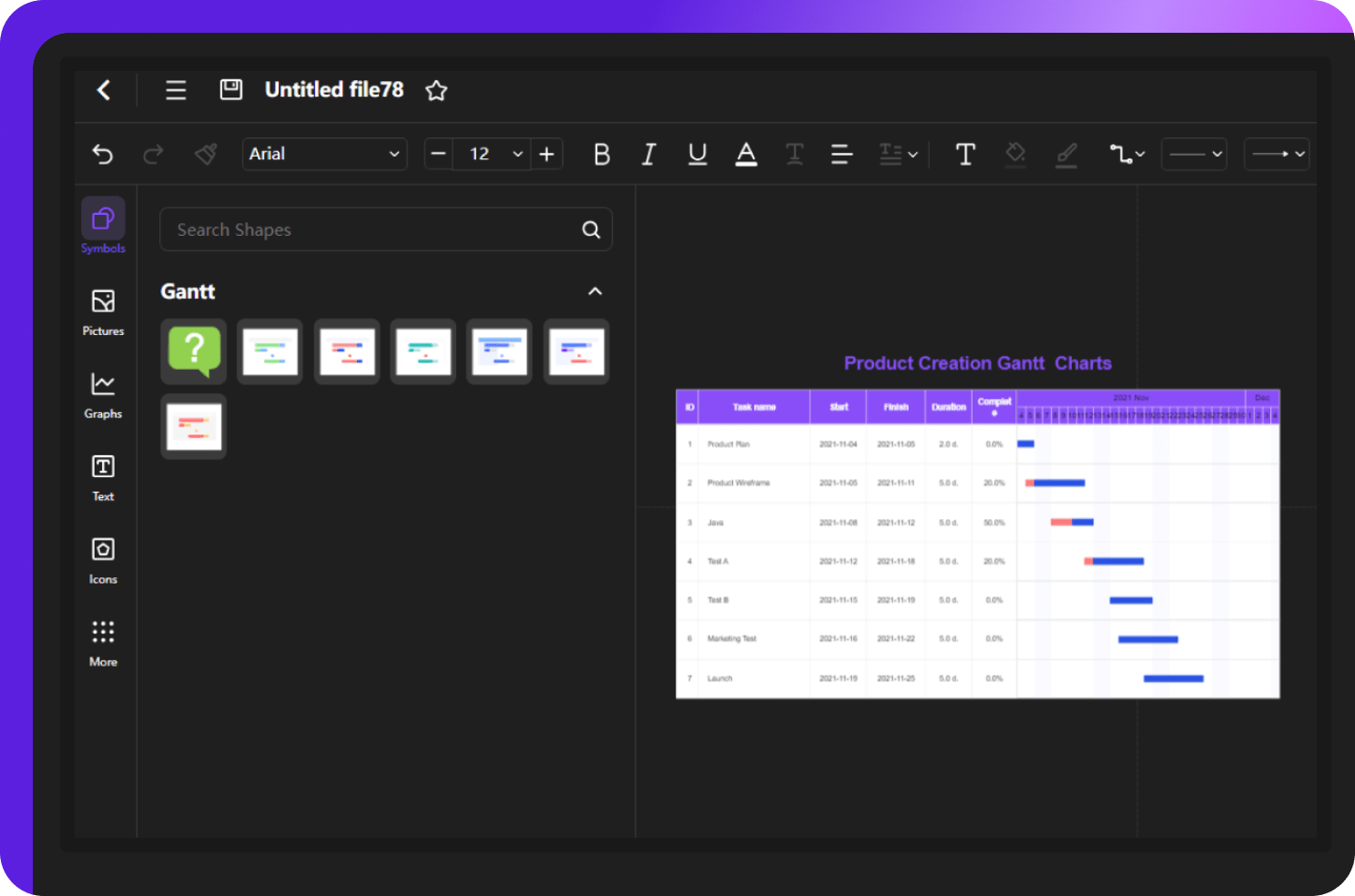Open the Icons panel in the sidebar

click(102, 558)
